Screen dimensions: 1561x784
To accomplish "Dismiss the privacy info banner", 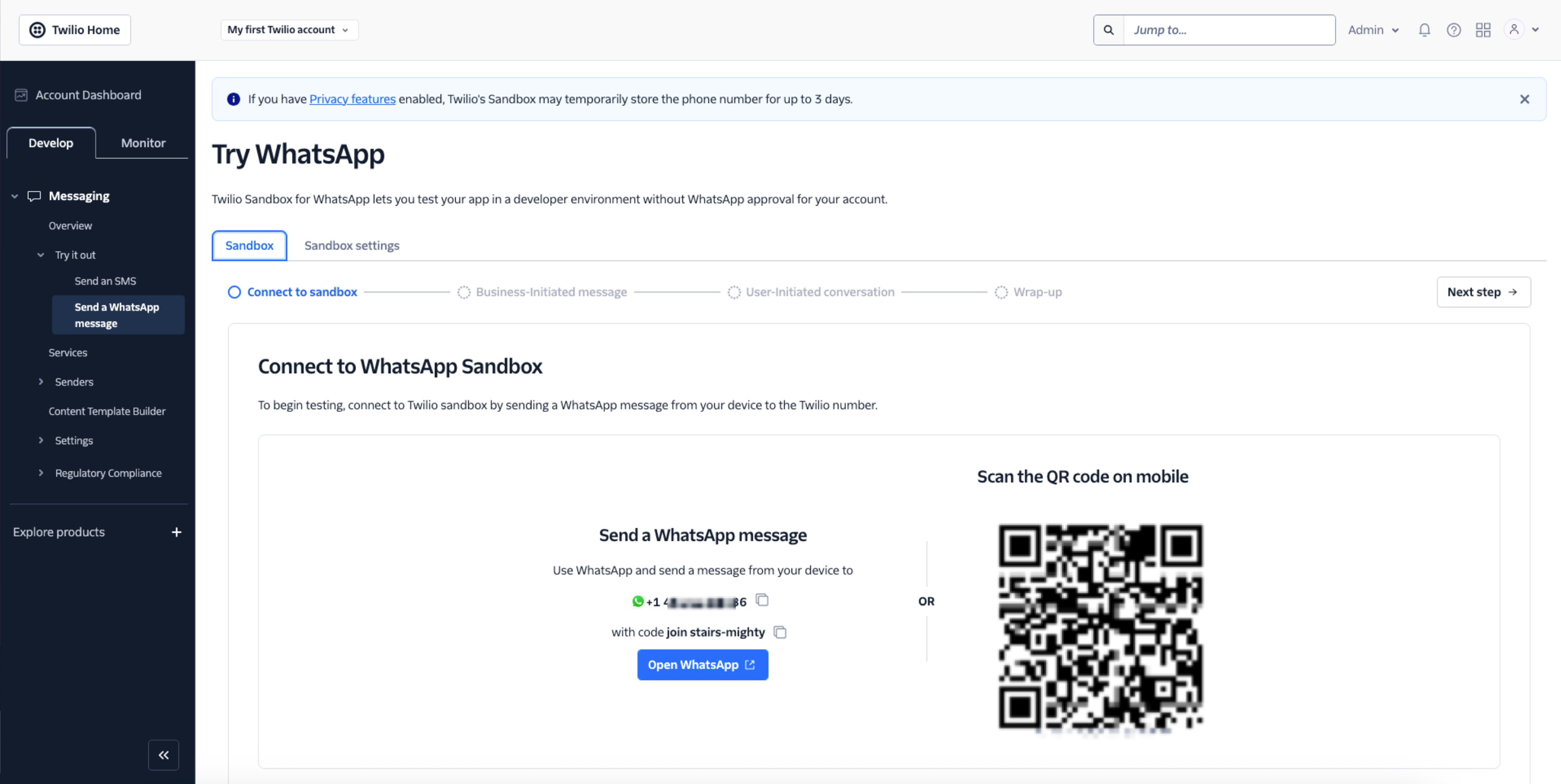I will coord(1524,99).
